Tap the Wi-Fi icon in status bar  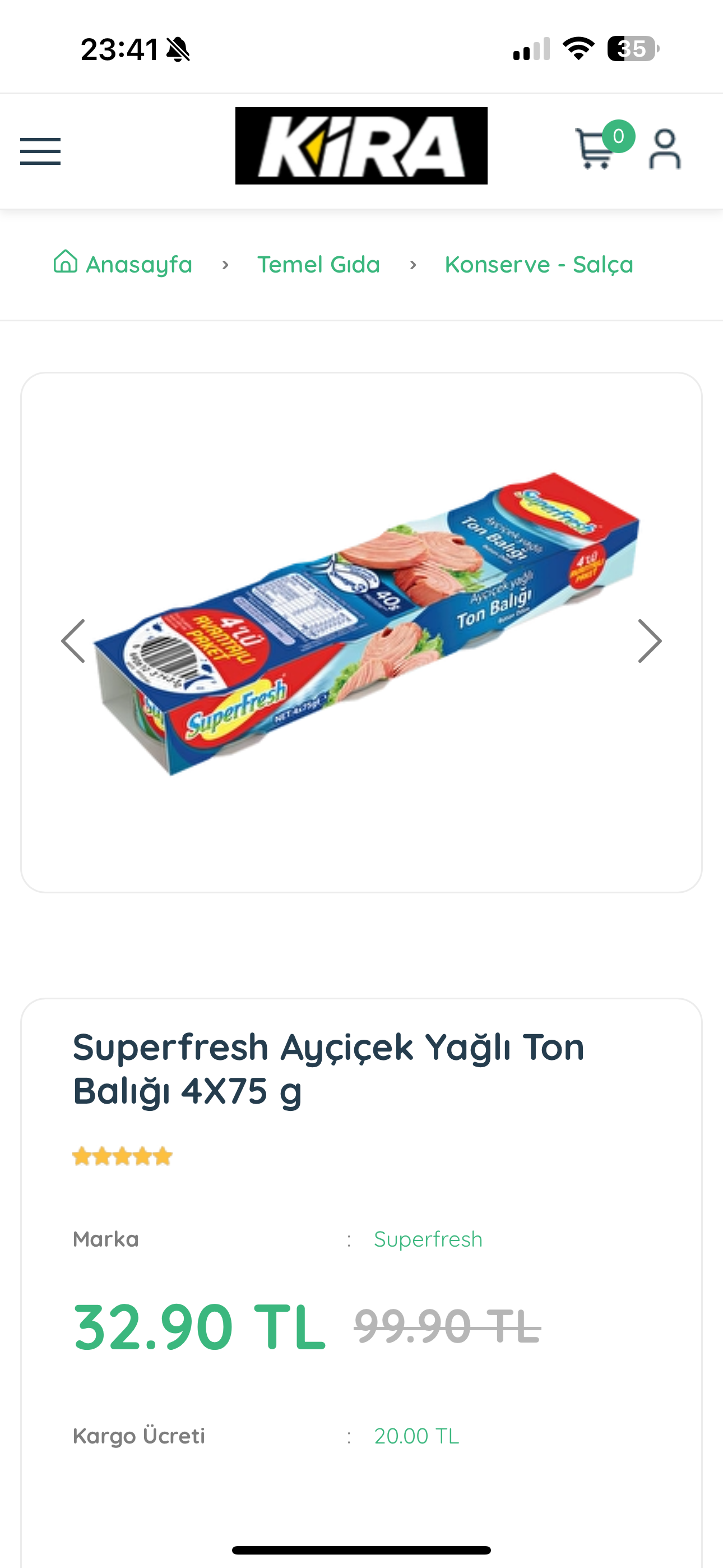click(x=578, y=49)
